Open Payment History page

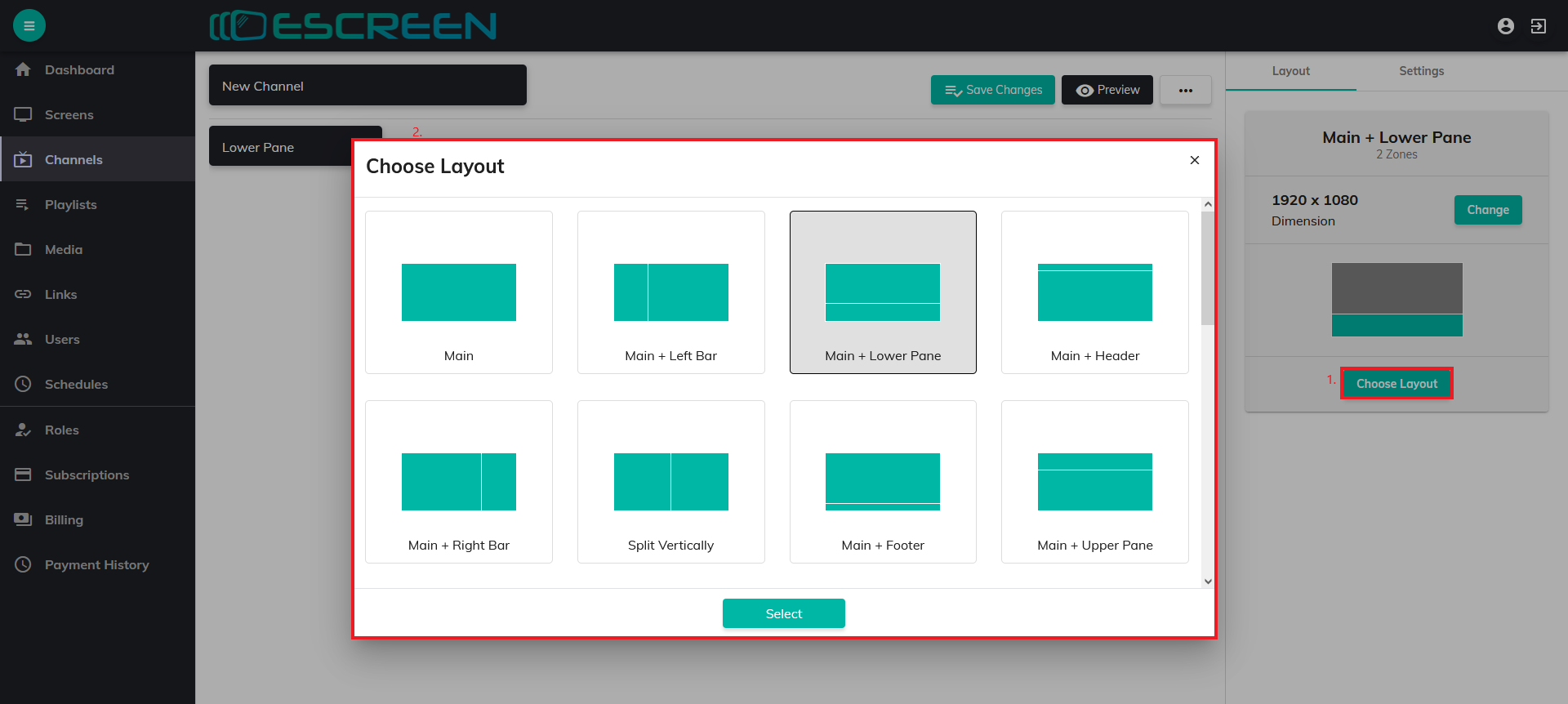pos(96,565)
